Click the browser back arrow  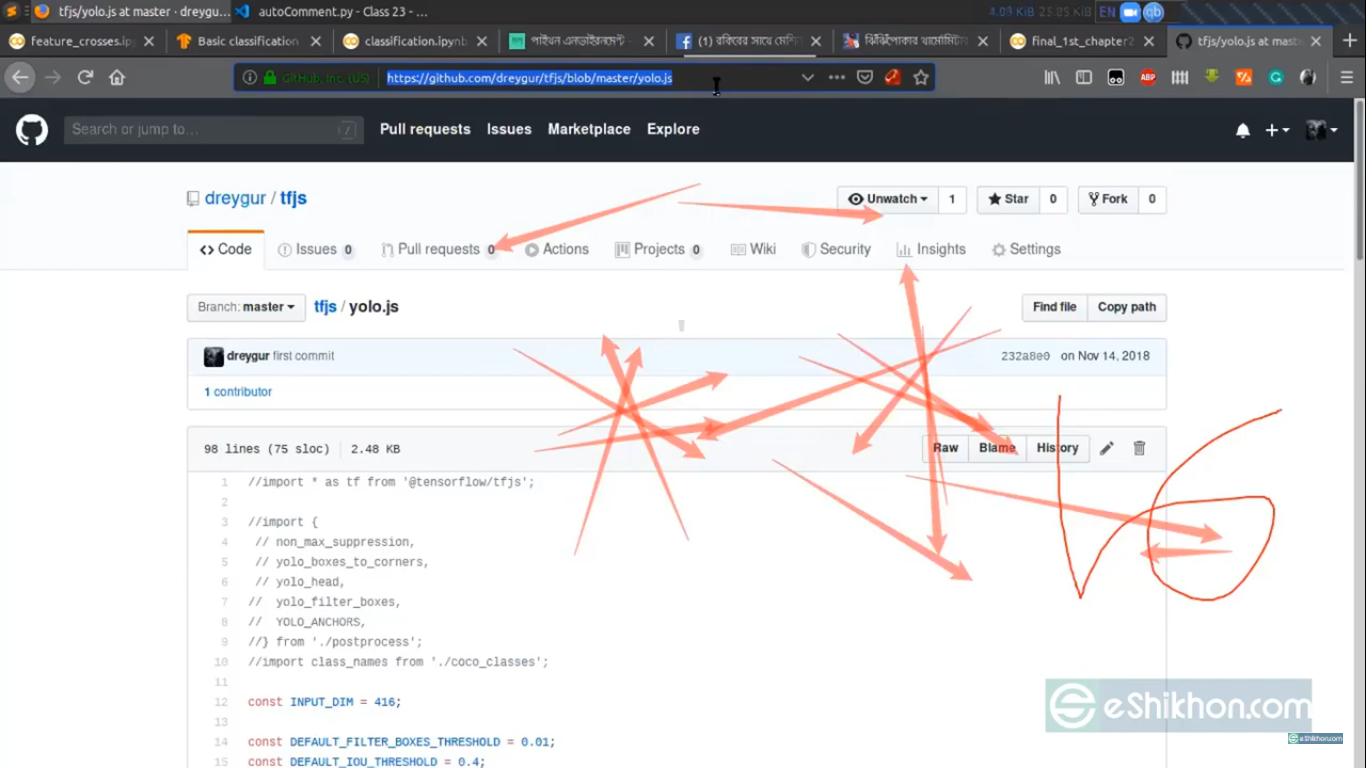(20, 77)
